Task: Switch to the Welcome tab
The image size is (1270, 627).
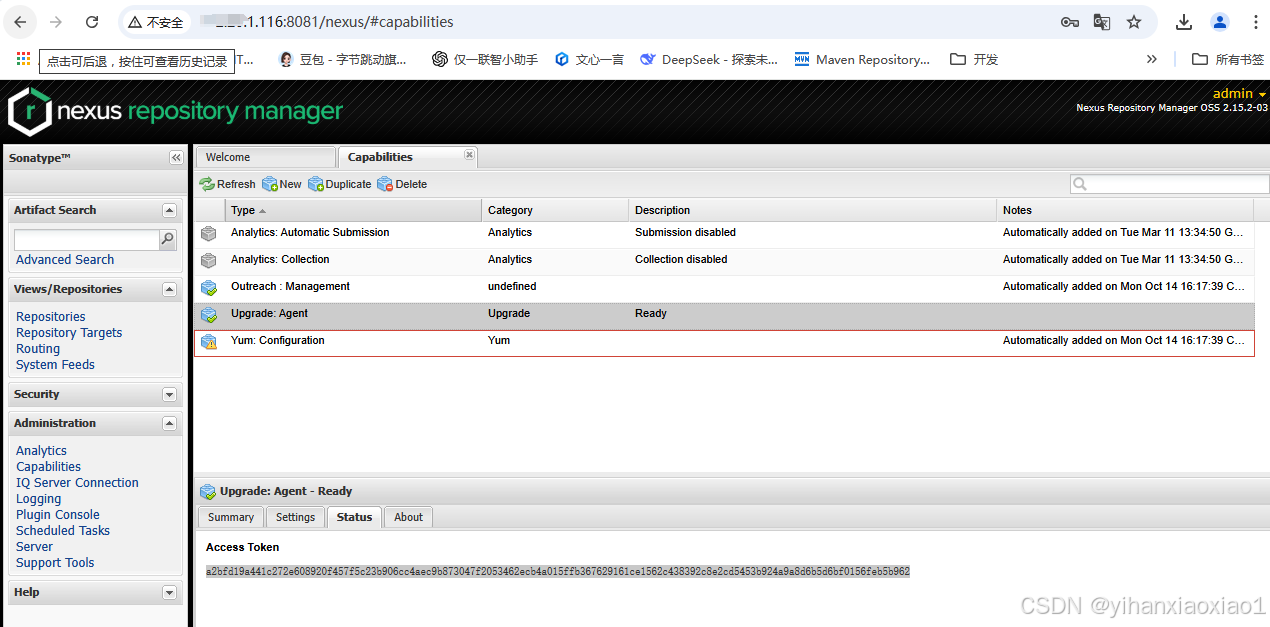Action: pos(265,157)
